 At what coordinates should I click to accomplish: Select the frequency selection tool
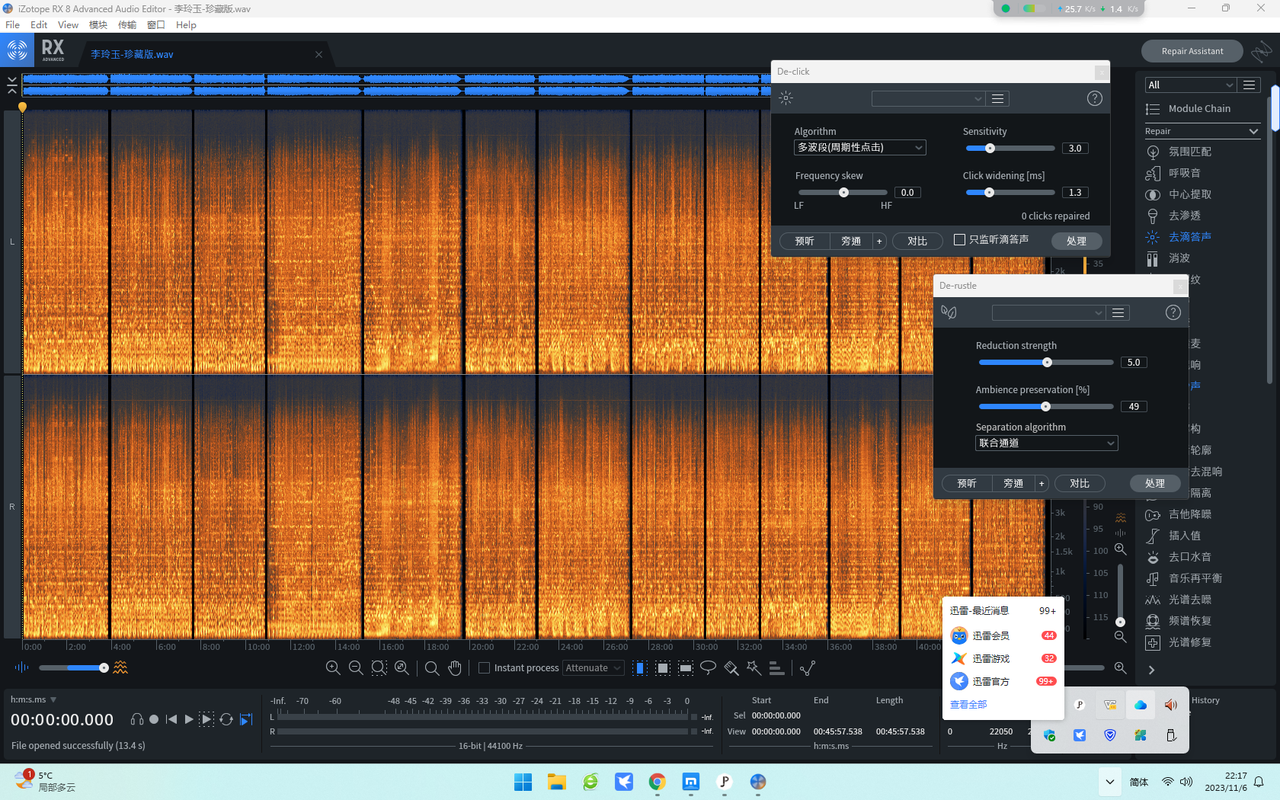coord(685,668)
